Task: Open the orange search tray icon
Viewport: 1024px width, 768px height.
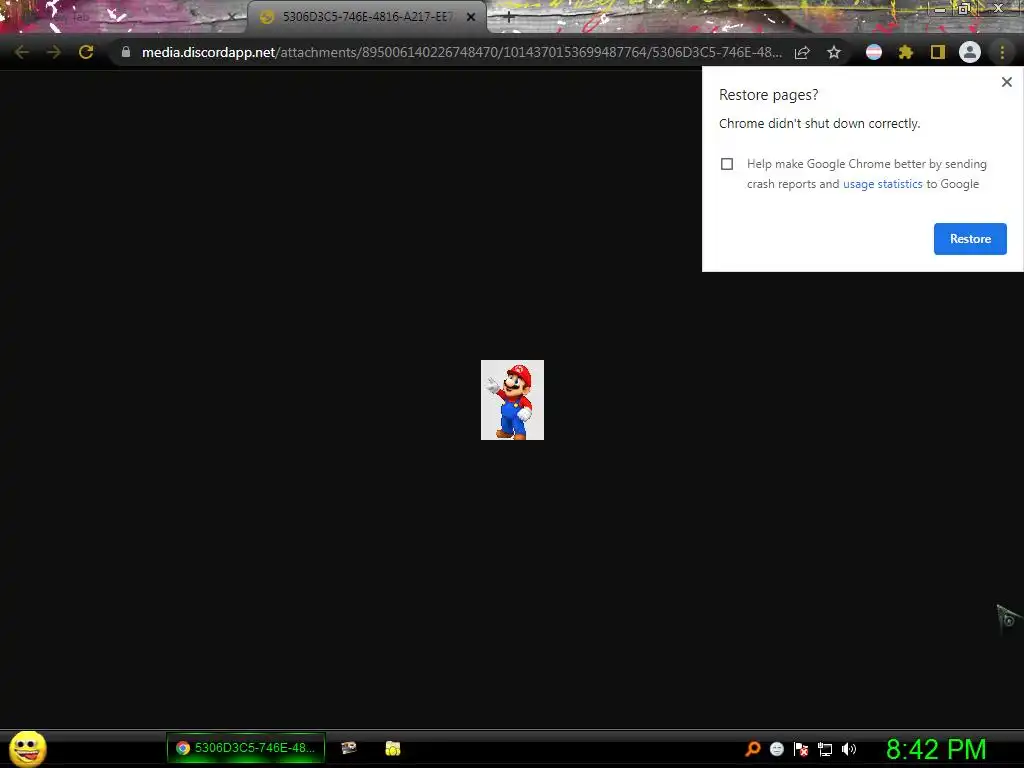Action: point(753,749)
